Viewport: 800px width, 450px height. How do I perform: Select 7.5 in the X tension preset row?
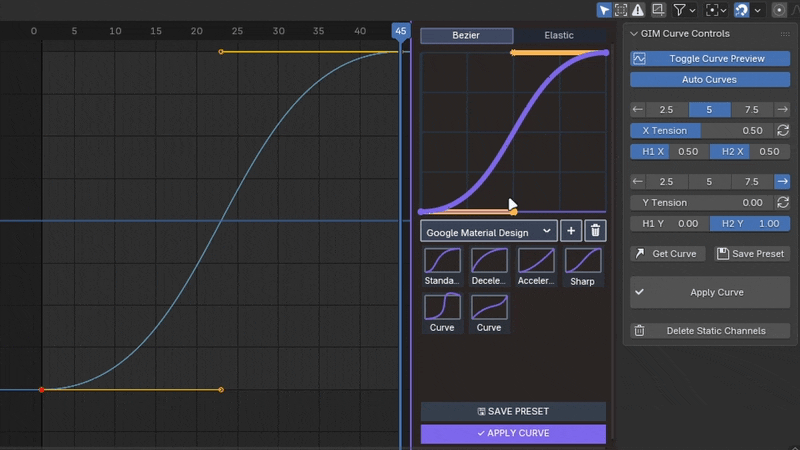click(x=752, y=110)
